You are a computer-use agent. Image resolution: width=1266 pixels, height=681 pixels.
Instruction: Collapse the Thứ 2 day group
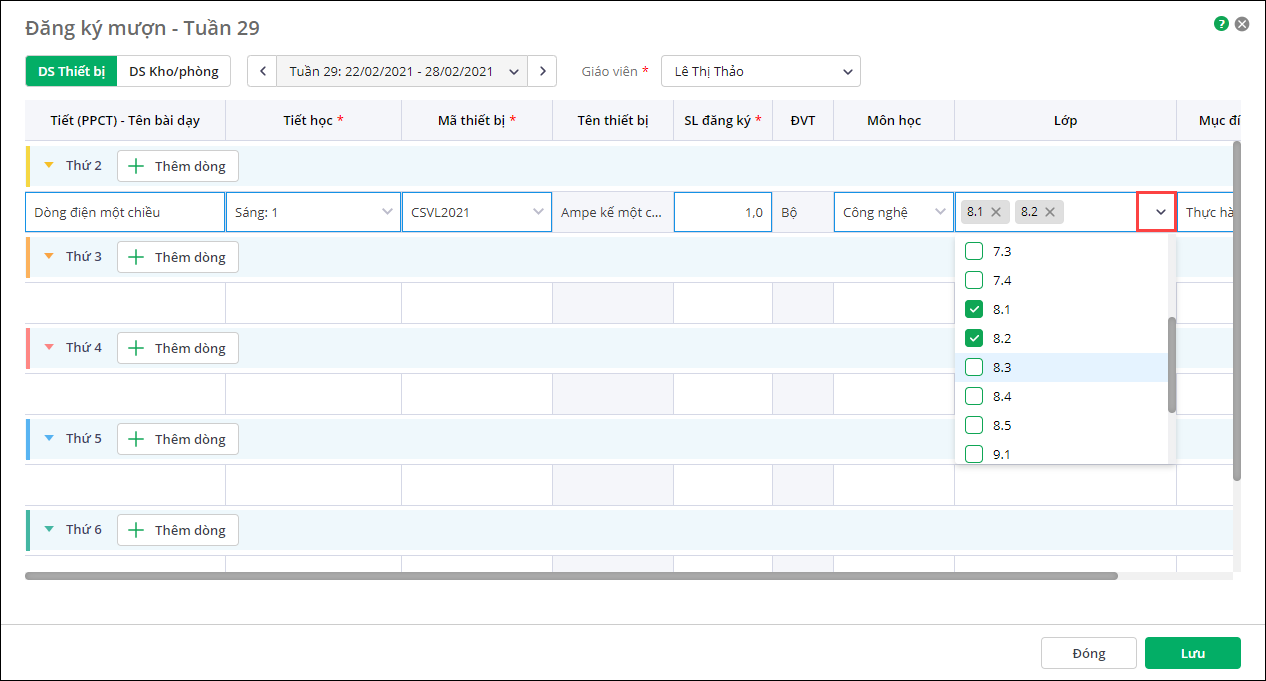point(49,165)
